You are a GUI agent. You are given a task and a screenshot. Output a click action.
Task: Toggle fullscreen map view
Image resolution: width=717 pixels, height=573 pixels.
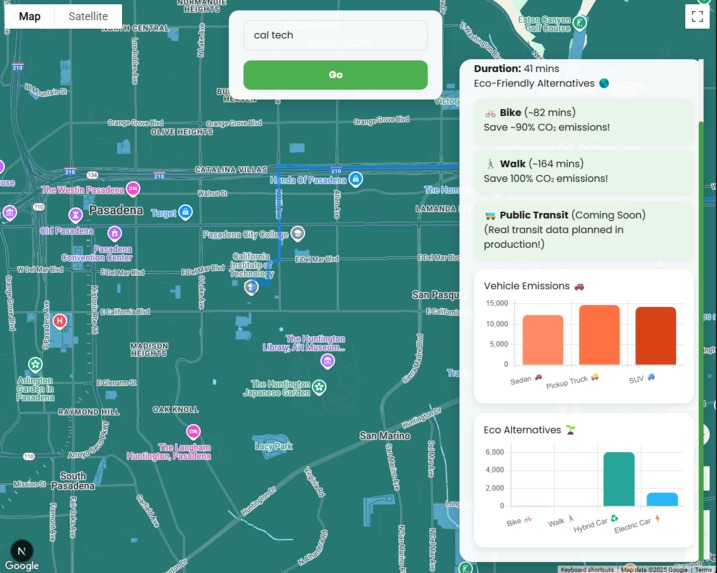pyautogui.click(x=697, y=16)
